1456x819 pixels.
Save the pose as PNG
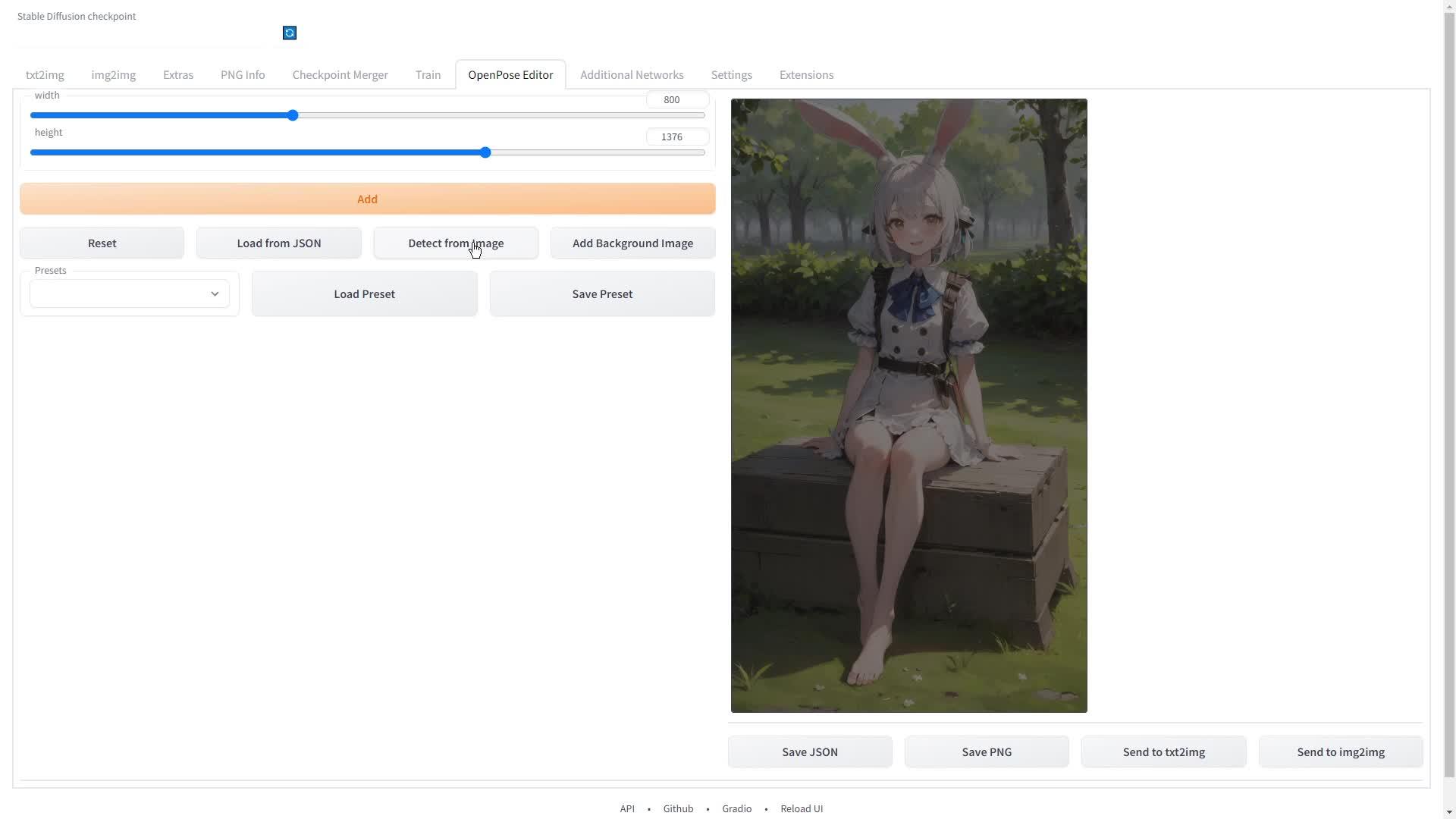tap(987, 752)
